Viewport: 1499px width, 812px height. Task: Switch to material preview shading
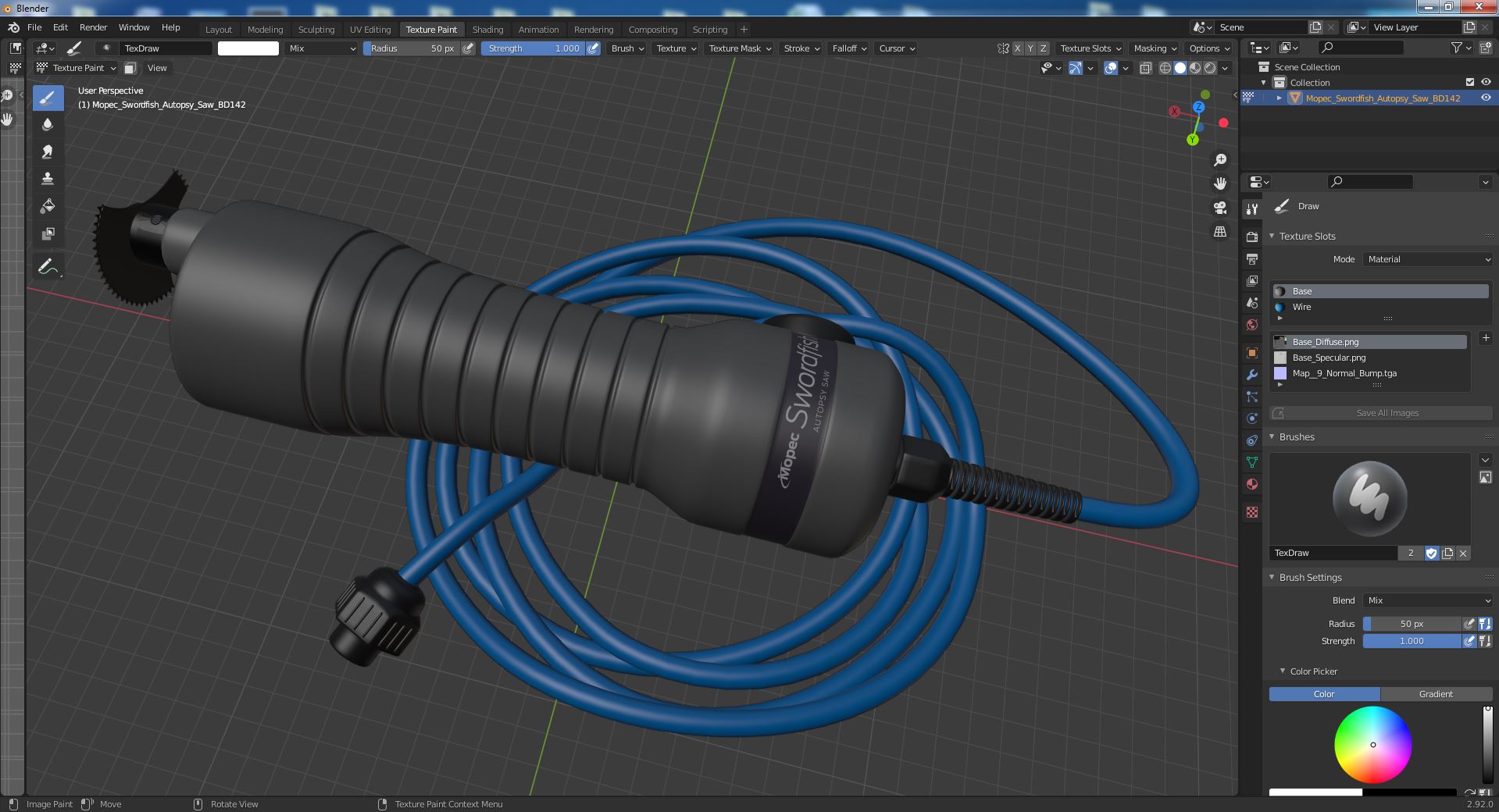tap(1195, 68)
